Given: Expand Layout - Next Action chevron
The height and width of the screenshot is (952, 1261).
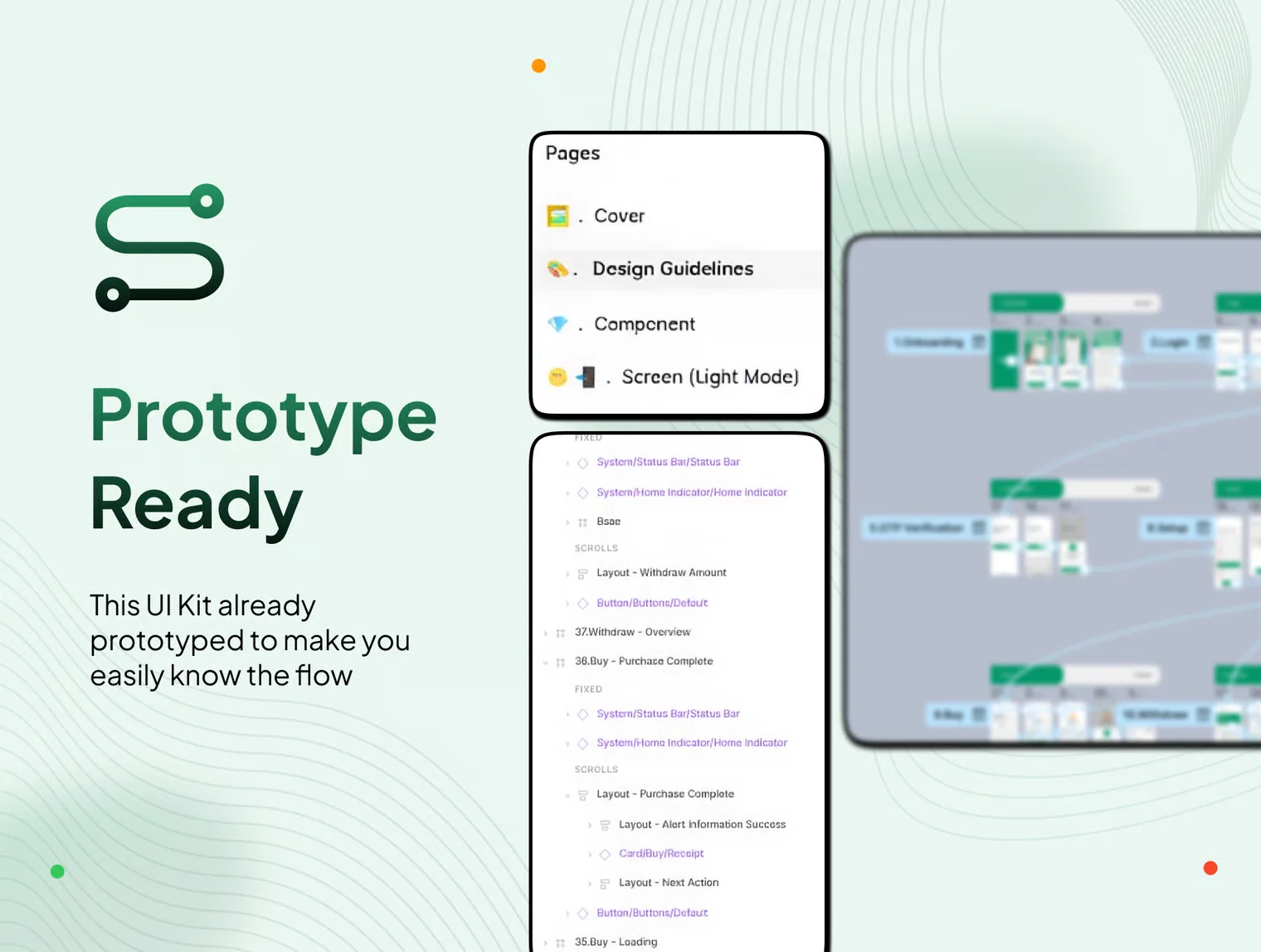Looking at the screenshot, I should tap(590, 884).
